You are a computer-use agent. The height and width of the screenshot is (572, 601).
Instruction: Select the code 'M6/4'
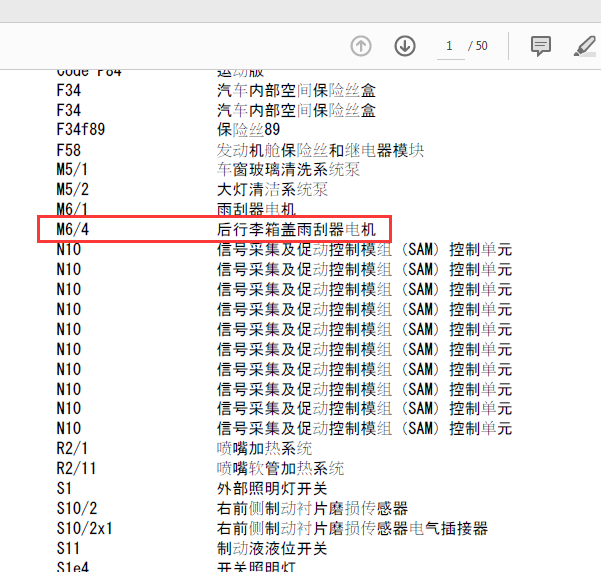point(72,229)
